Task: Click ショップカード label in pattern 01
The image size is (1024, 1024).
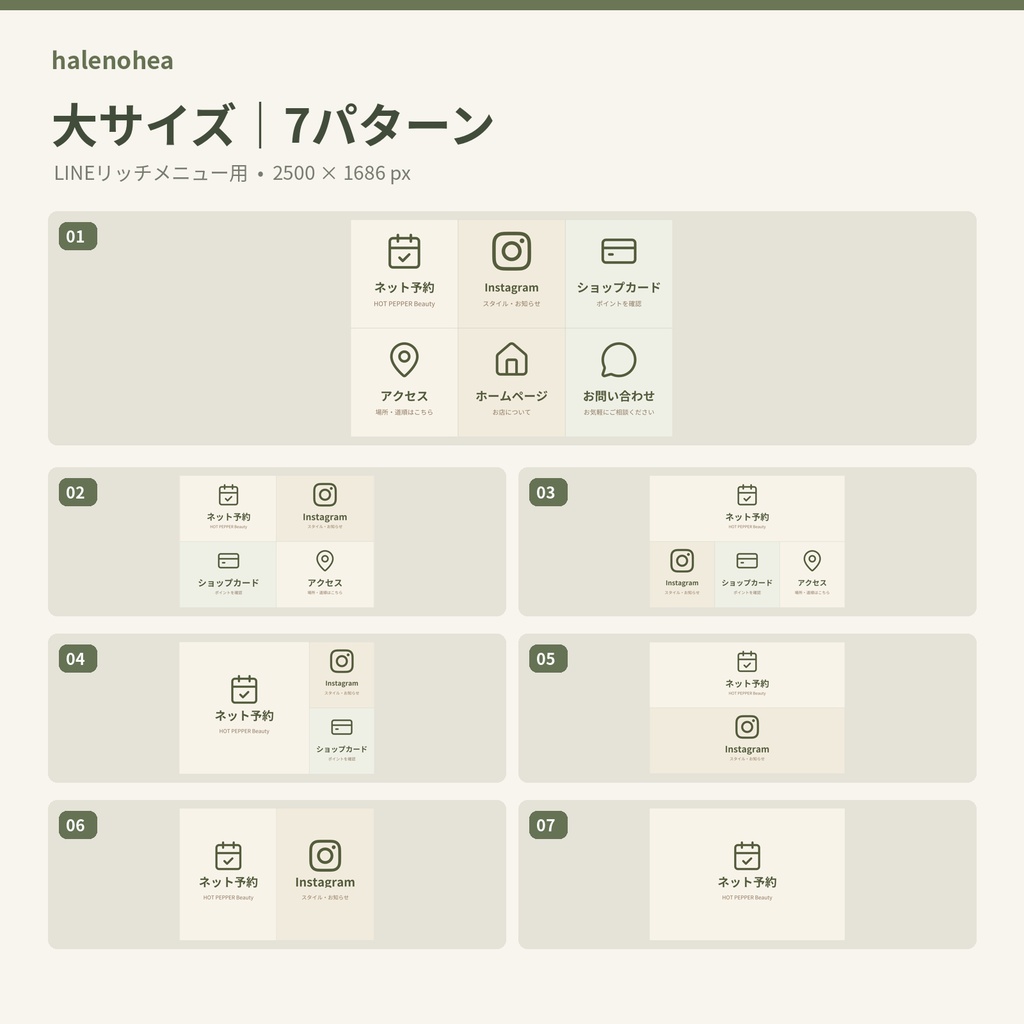Action: (x=618, y=287)
